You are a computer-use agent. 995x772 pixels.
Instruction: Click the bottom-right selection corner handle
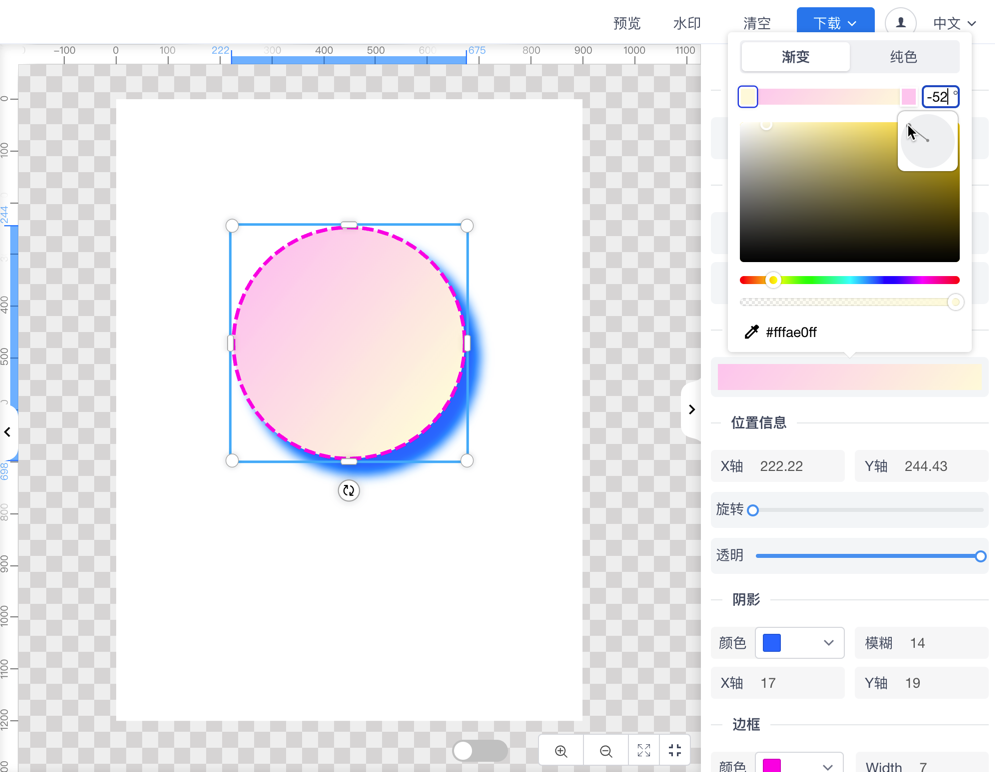tap(466, 461)
